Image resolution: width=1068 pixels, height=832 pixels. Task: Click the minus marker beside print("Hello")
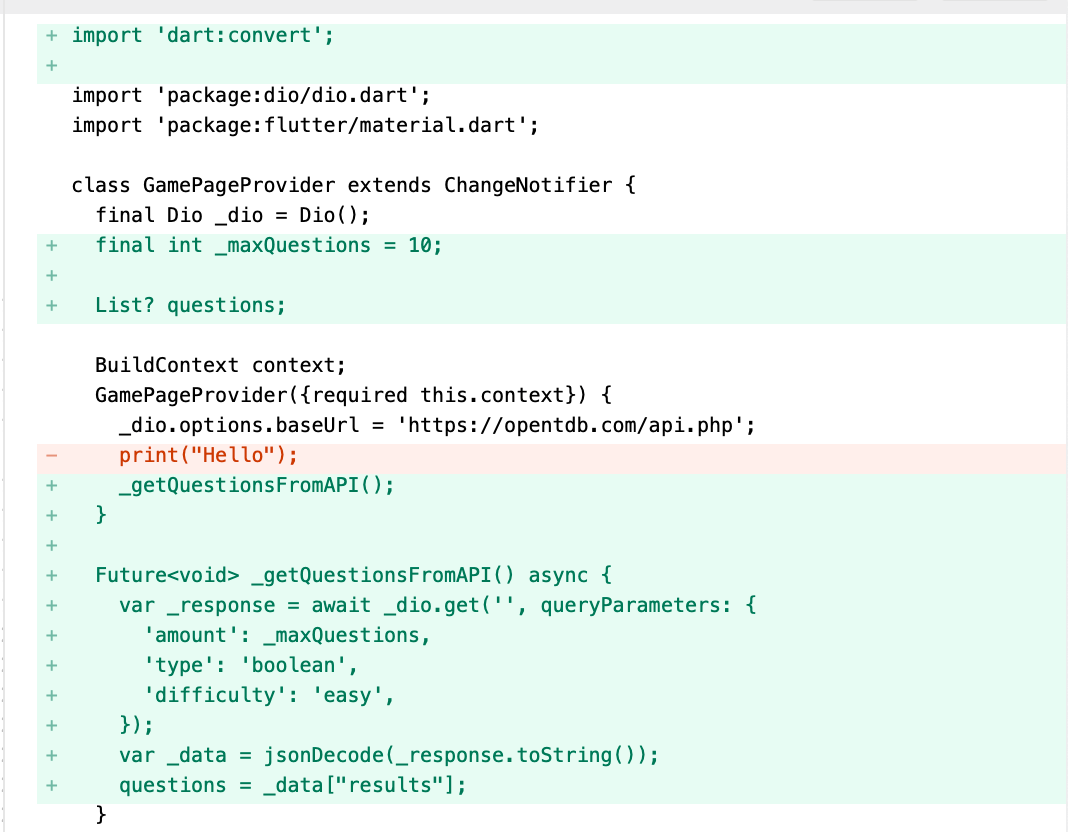point(51,456)
